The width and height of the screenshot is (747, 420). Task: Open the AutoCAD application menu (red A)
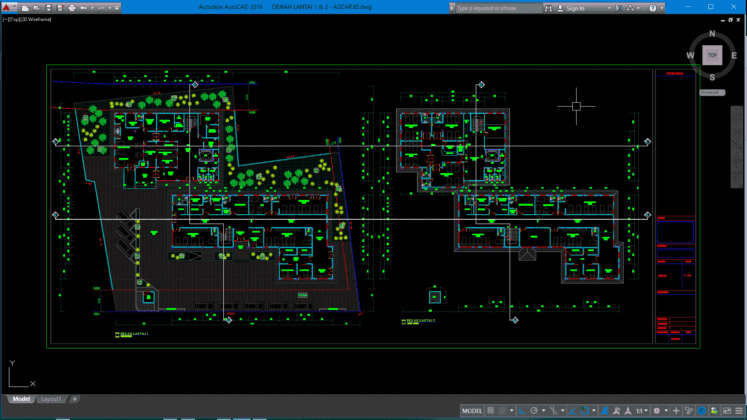[x=8, y=8]
